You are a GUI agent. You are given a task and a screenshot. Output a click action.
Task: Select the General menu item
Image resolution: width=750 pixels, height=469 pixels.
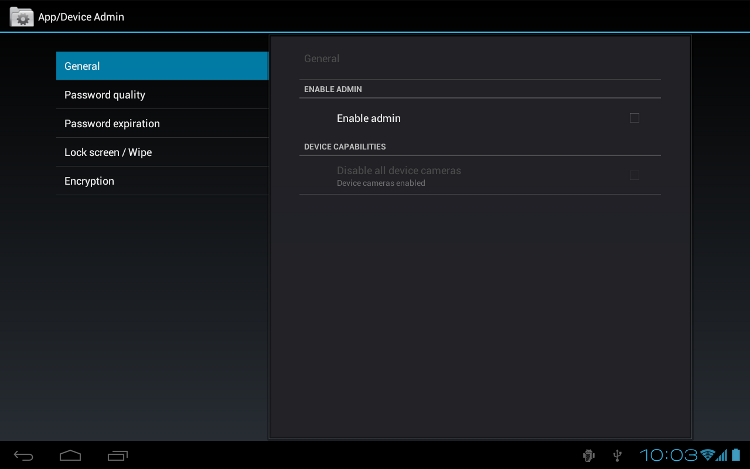click(162, 66)
